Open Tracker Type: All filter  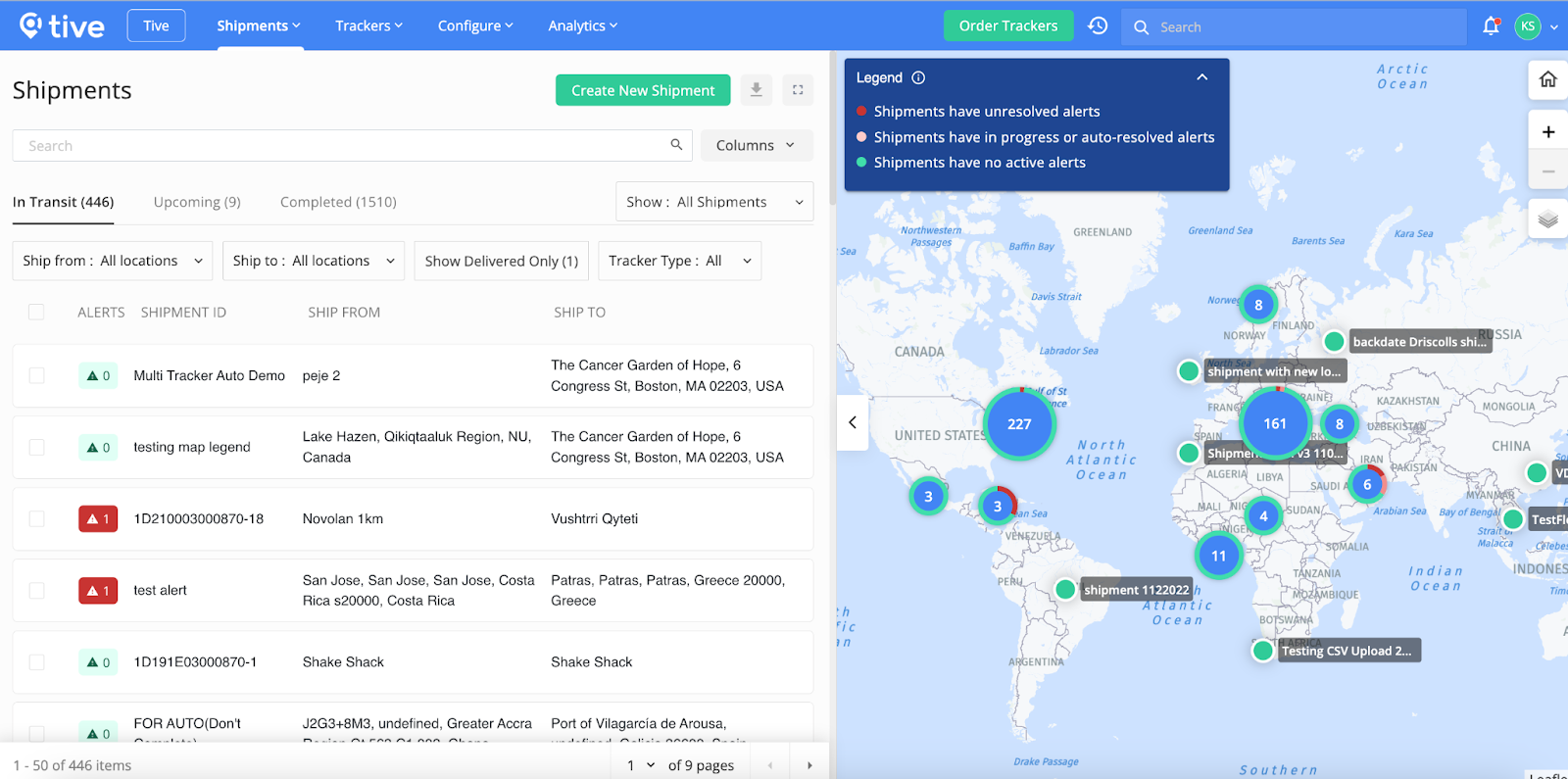680,261
